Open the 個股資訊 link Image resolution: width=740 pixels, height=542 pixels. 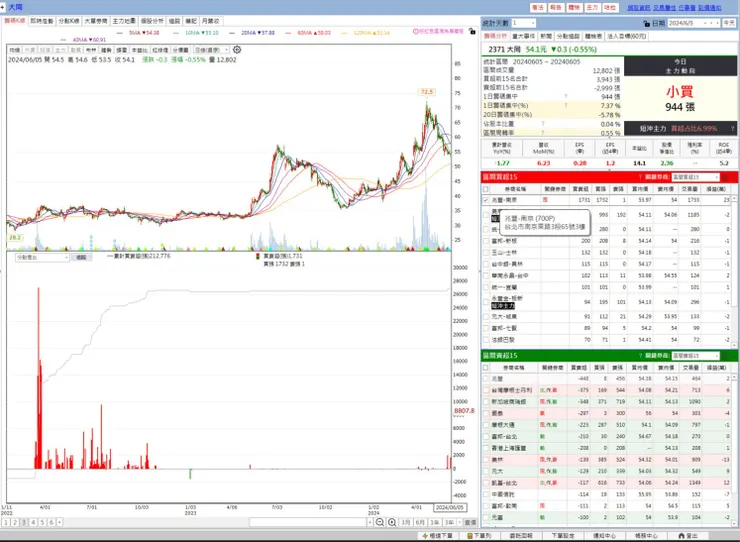639,8
